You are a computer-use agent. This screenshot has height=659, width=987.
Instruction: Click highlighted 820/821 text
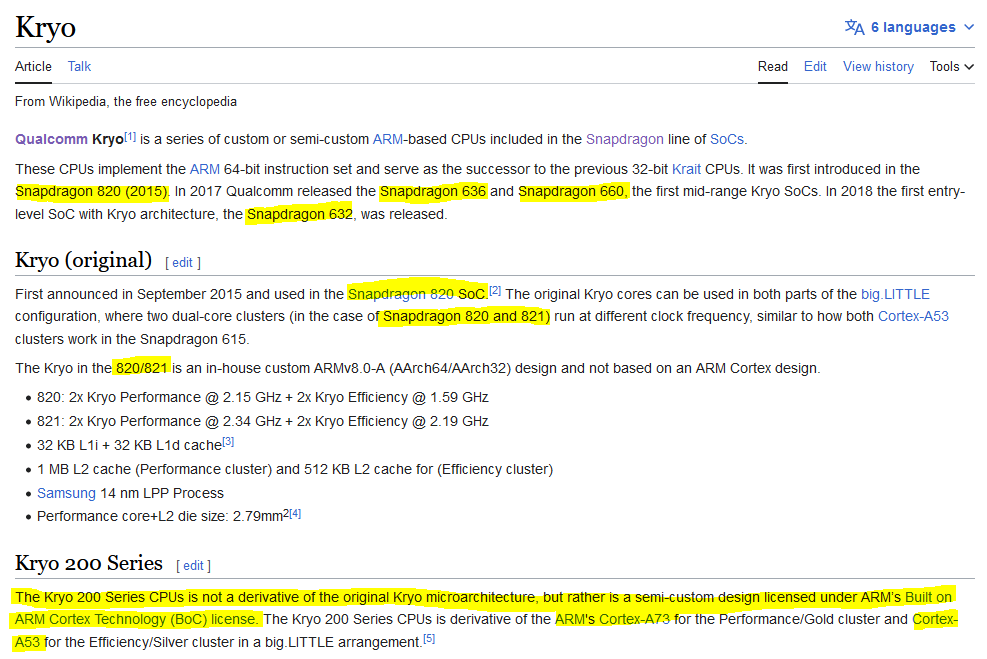click(x=142, y=368)
